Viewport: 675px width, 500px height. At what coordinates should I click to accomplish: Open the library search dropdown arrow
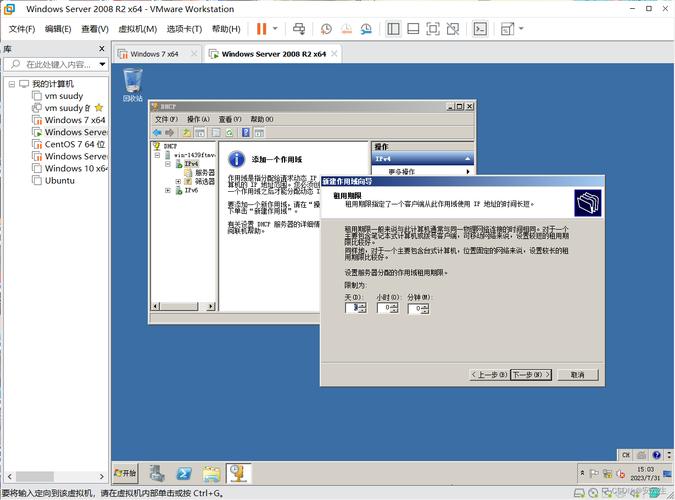(102, 65)
